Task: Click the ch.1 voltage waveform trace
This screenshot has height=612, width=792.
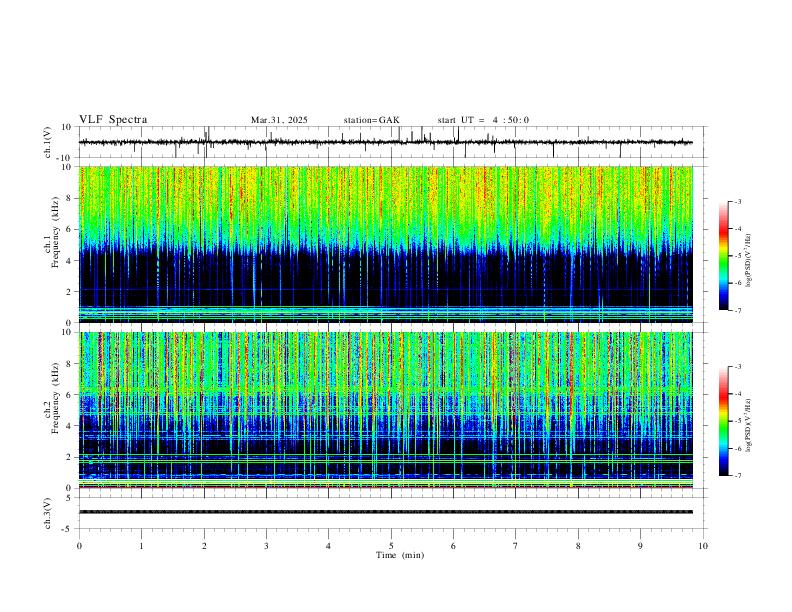Action: pyautogui.click(x=386, y=142)
